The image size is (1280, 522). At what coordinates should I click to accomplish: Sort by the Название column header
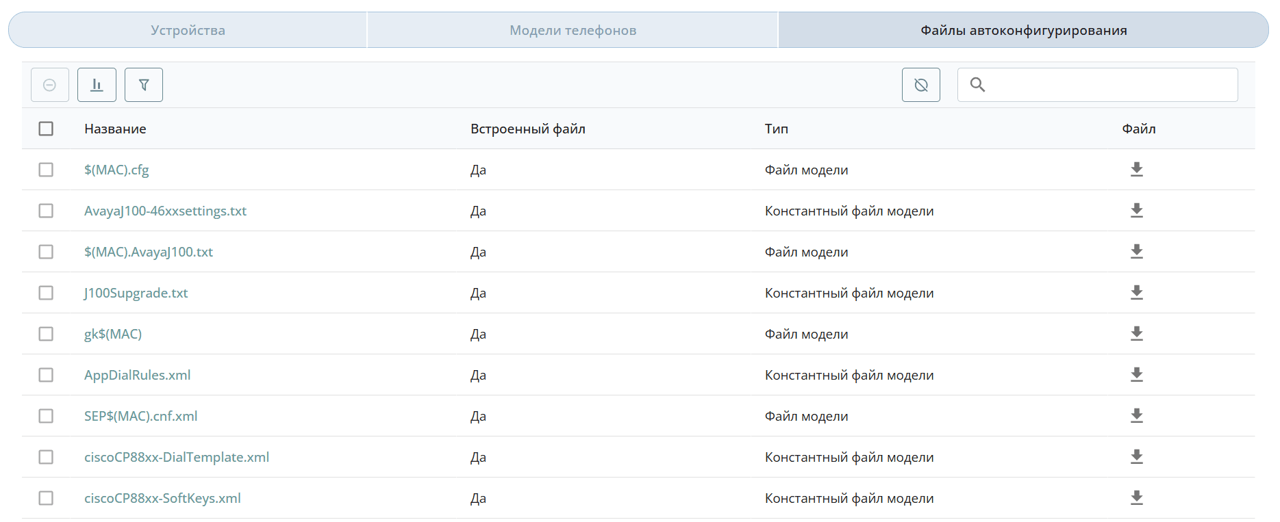point(115,129)
